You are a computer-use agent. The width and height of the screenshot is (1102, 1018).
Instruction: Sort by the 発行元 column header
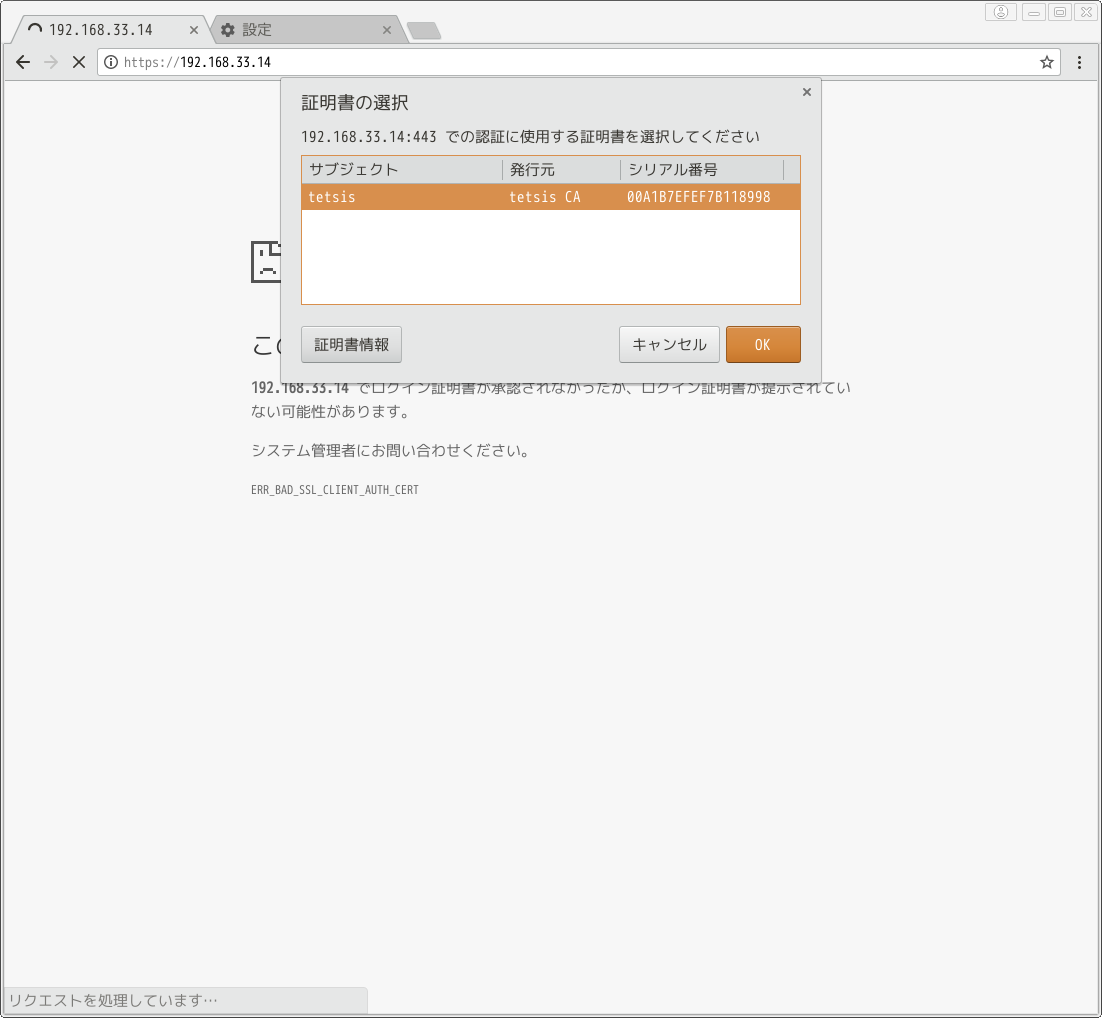(x=560, y=170)
